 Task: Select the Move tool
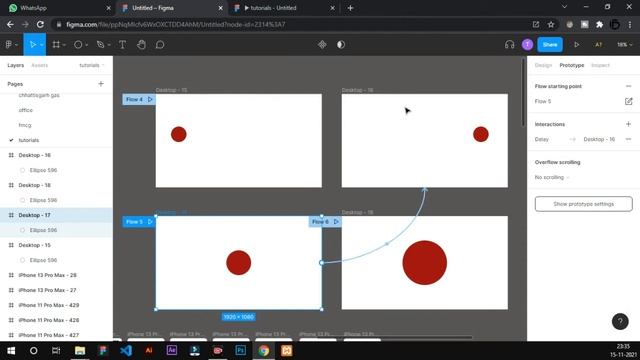pos(33,44)
